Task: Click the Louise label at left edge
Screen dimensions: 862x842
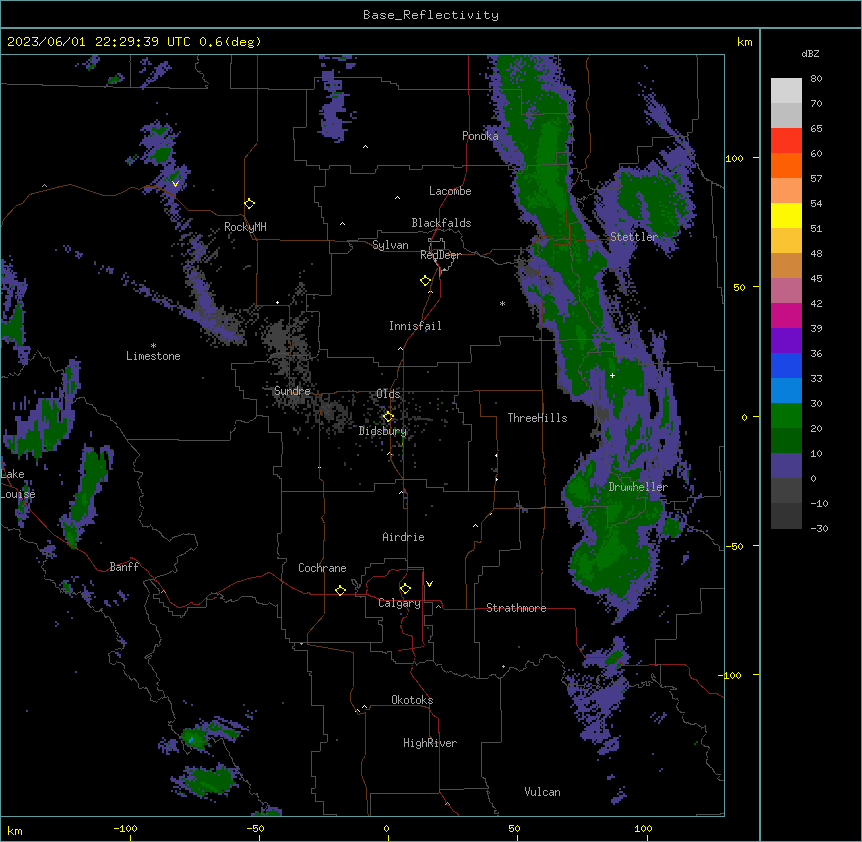Action: 18,494
